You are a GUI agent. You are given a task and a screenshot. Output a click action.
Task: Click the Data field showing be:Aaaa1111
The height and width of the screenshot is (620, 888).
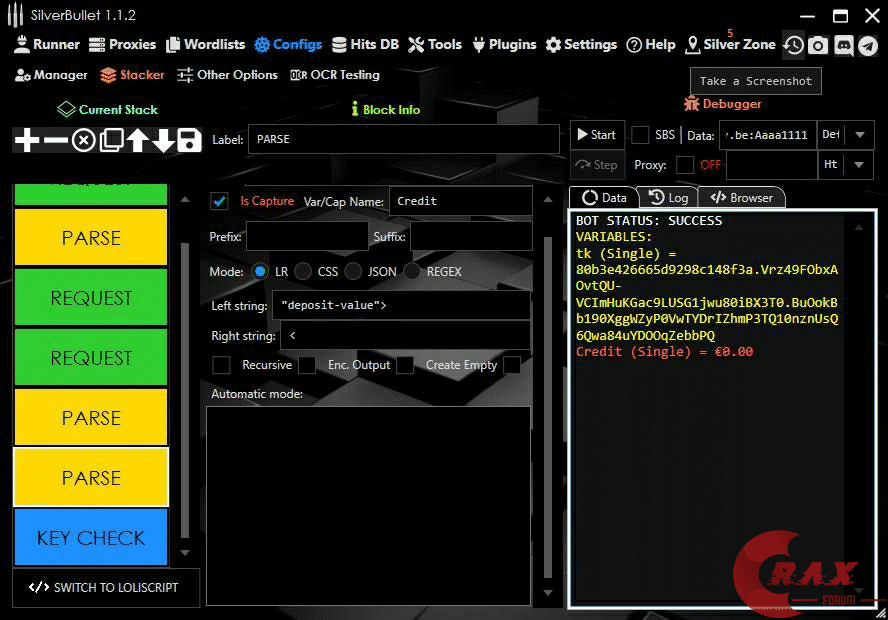tap(767, 135)
